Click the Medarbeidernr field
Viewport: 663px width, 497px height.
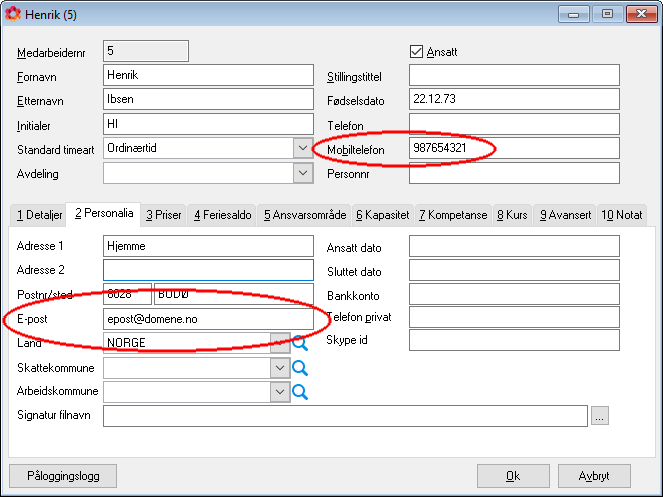coord(146,51)
